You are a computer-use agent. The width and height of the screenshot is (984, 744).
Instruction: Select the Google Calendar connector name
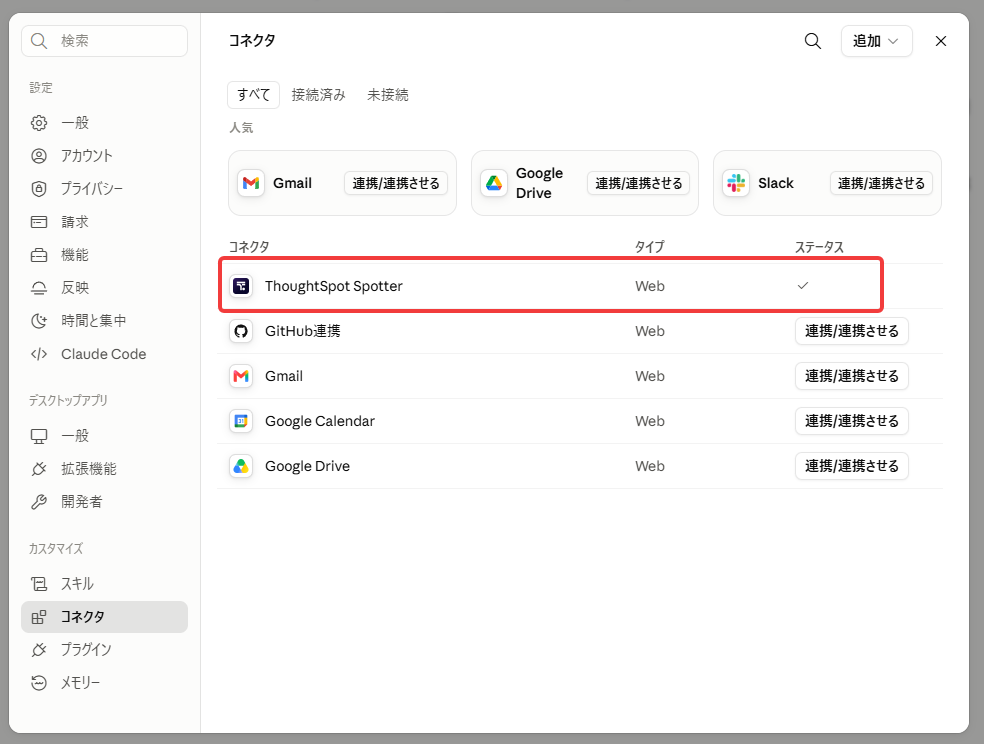tap(319, 422)
